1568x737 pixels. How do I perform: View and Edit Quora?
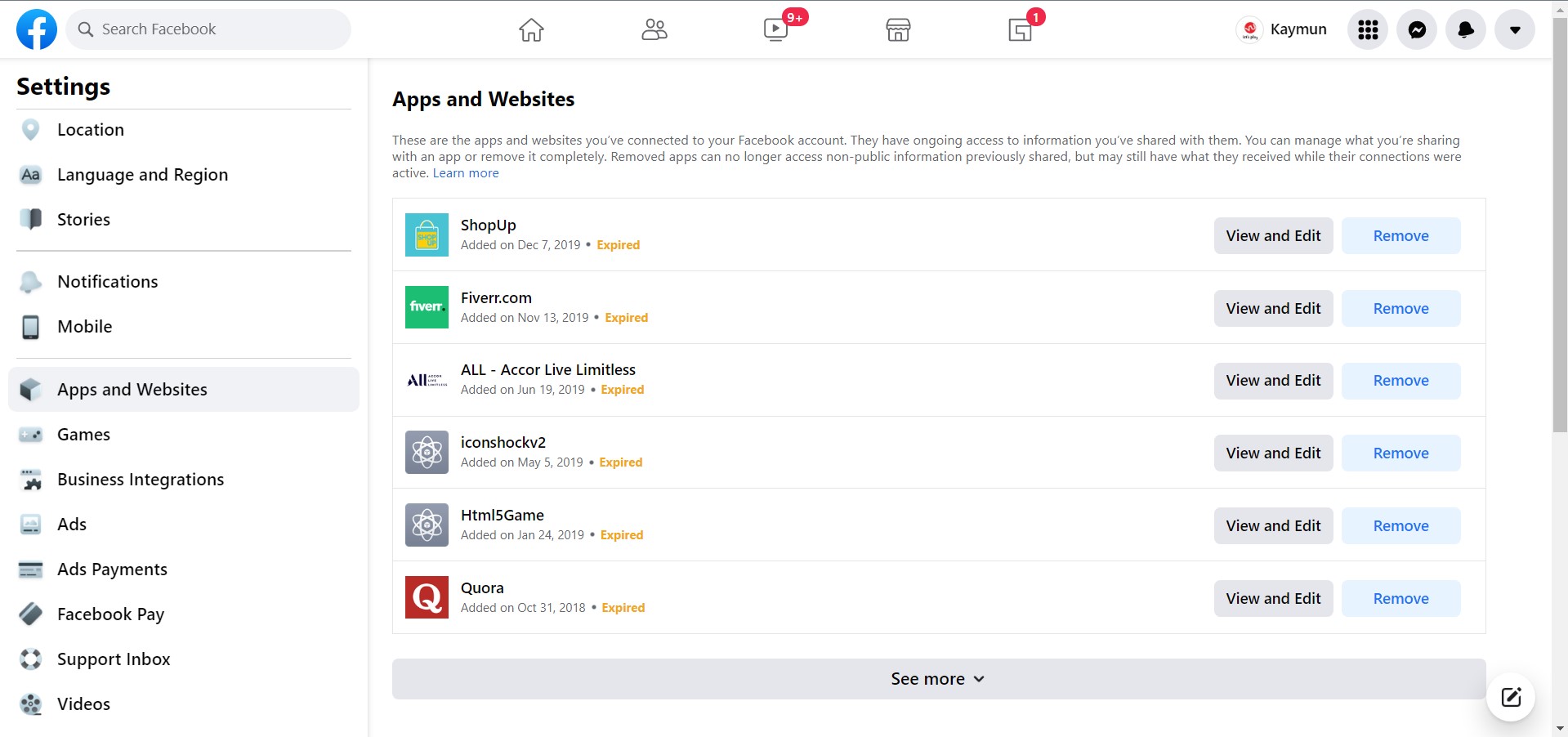(1273, 599)
